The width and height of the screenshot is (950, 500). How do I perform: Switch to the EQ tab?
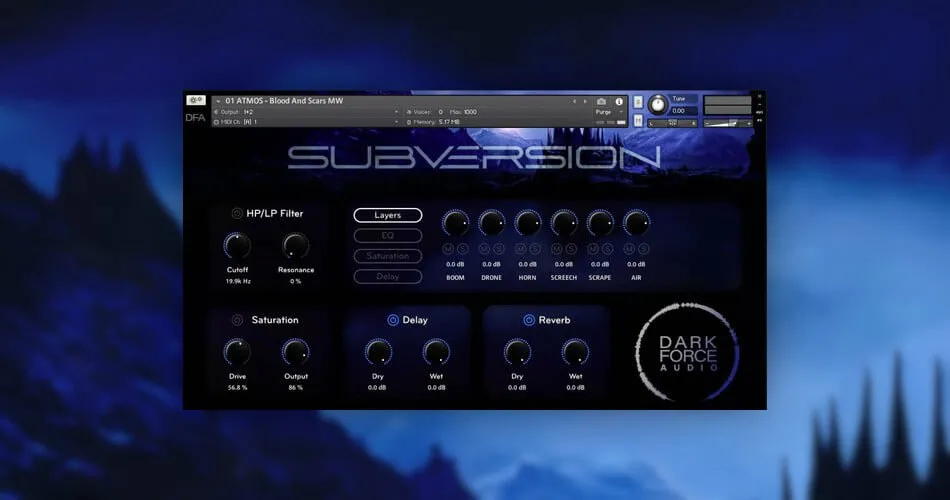388,236
